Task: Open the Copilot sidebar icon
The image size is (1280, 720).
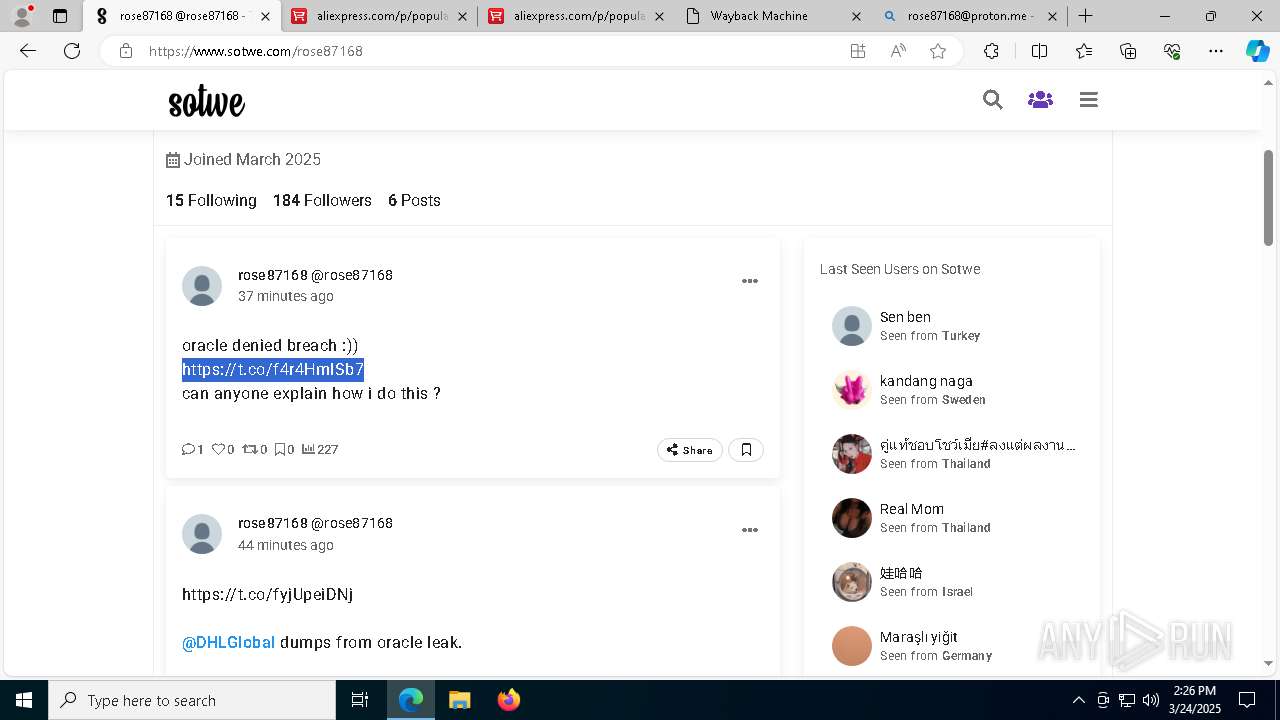Action: [x=1257, y=51]
